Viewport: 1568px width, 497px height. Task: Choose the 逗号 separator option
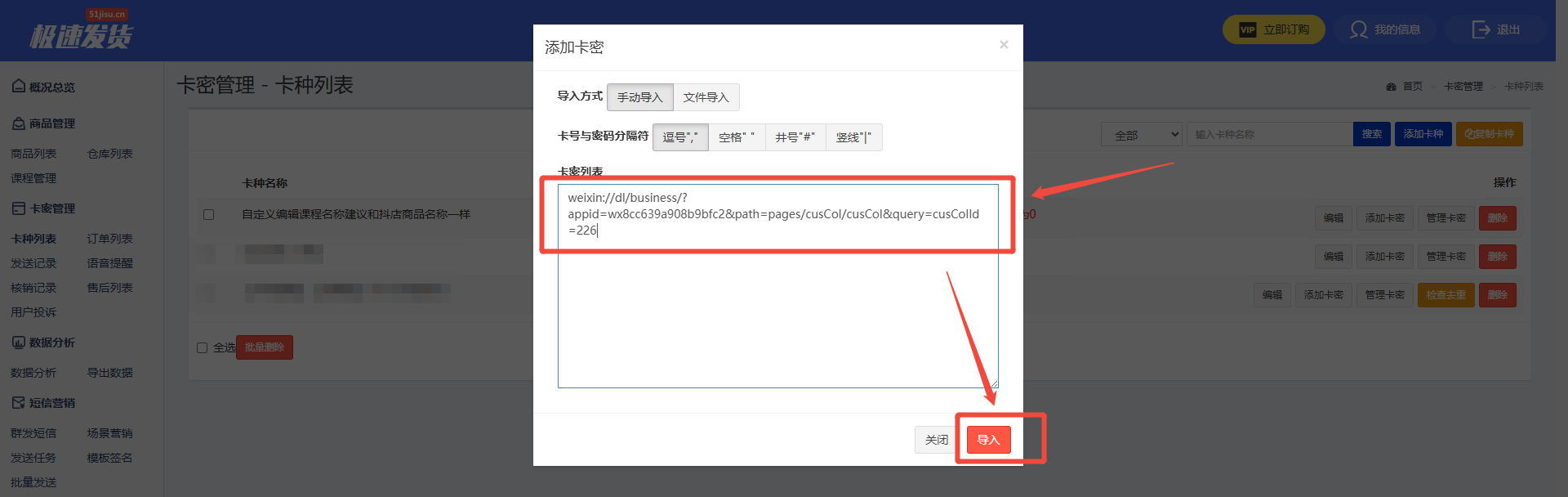click(680, 137)
